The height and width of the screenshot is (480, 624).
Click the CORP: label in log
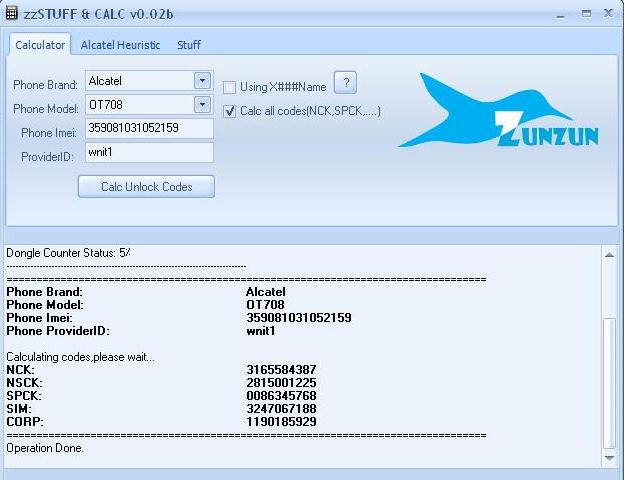[25, 421]
